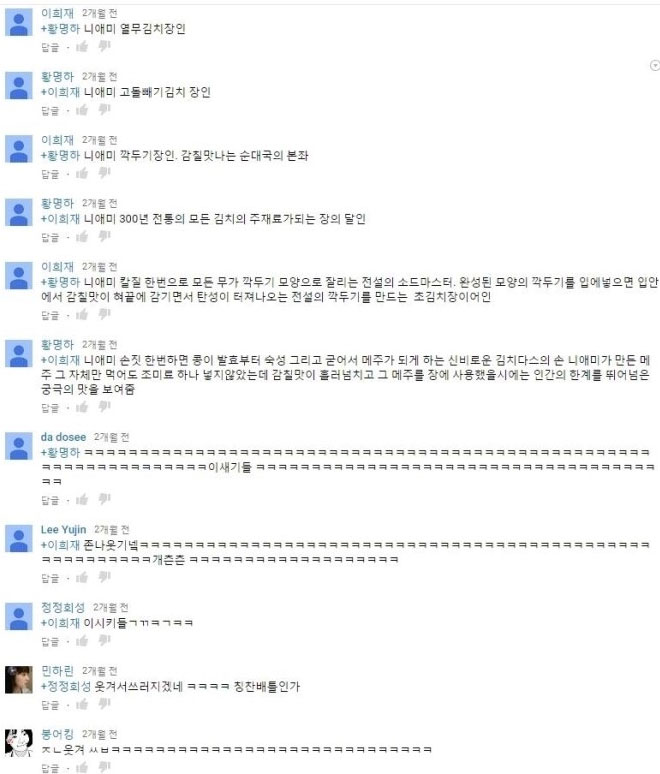Open 붕어킹's avatar thumbnail
The height and width of the screenshot is (774, 660).
(19, 743)
